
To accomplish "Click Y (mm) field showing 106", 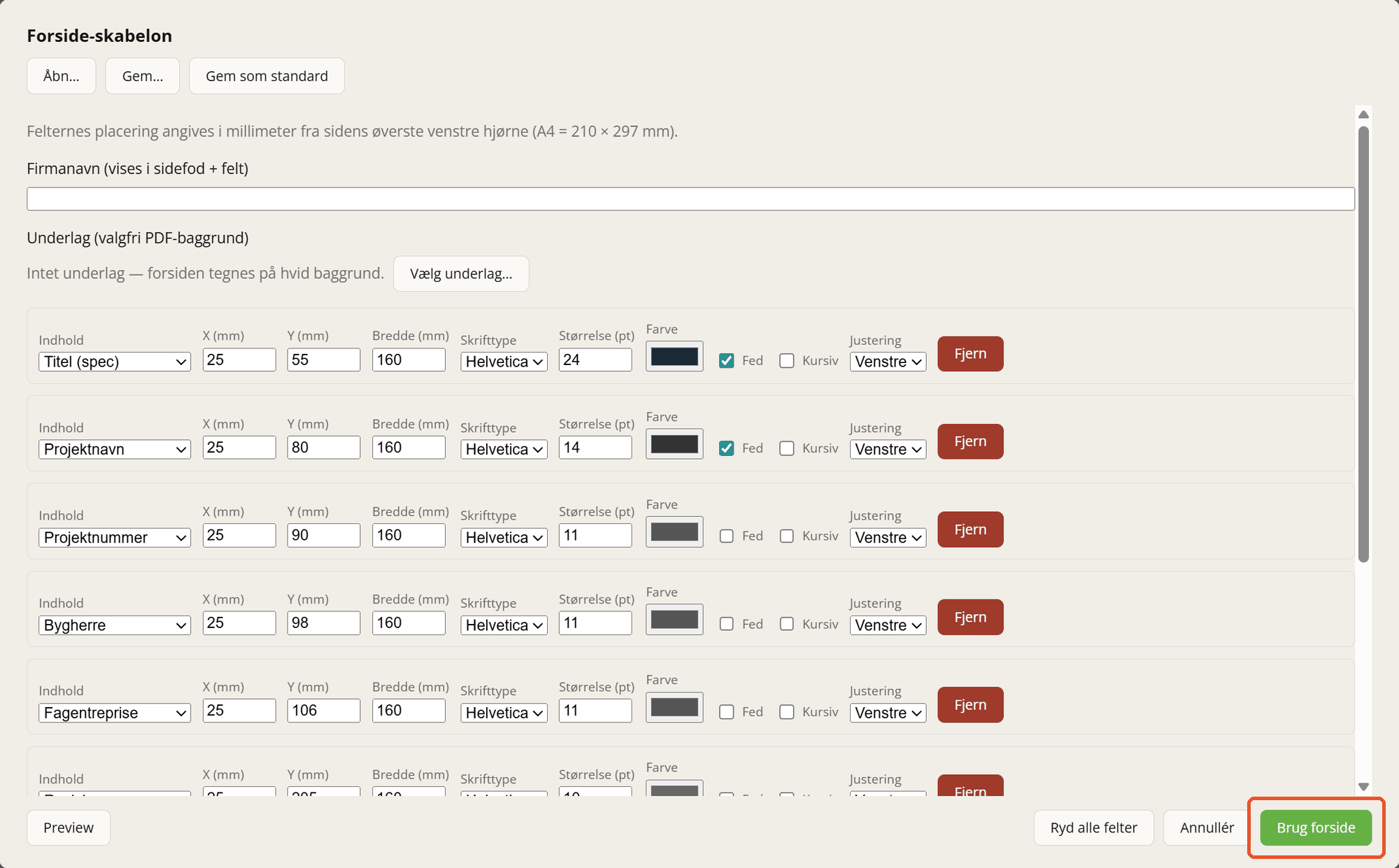I will (x=324, y=711).
